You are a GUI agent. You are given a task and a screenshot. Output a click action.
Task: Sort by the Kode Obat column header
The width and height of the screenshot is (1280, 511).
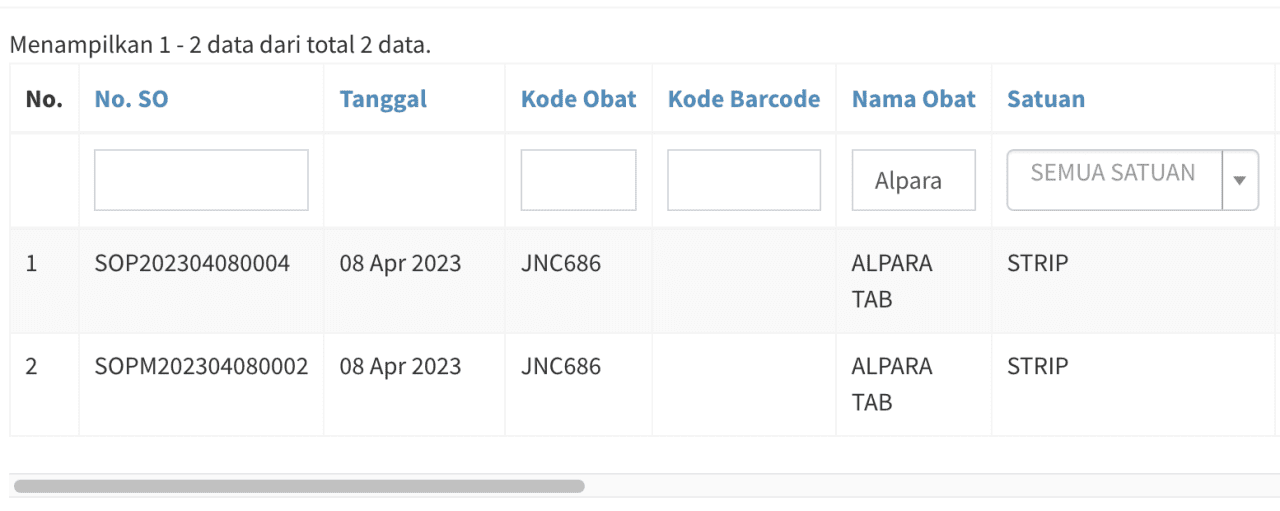point(578,99)
